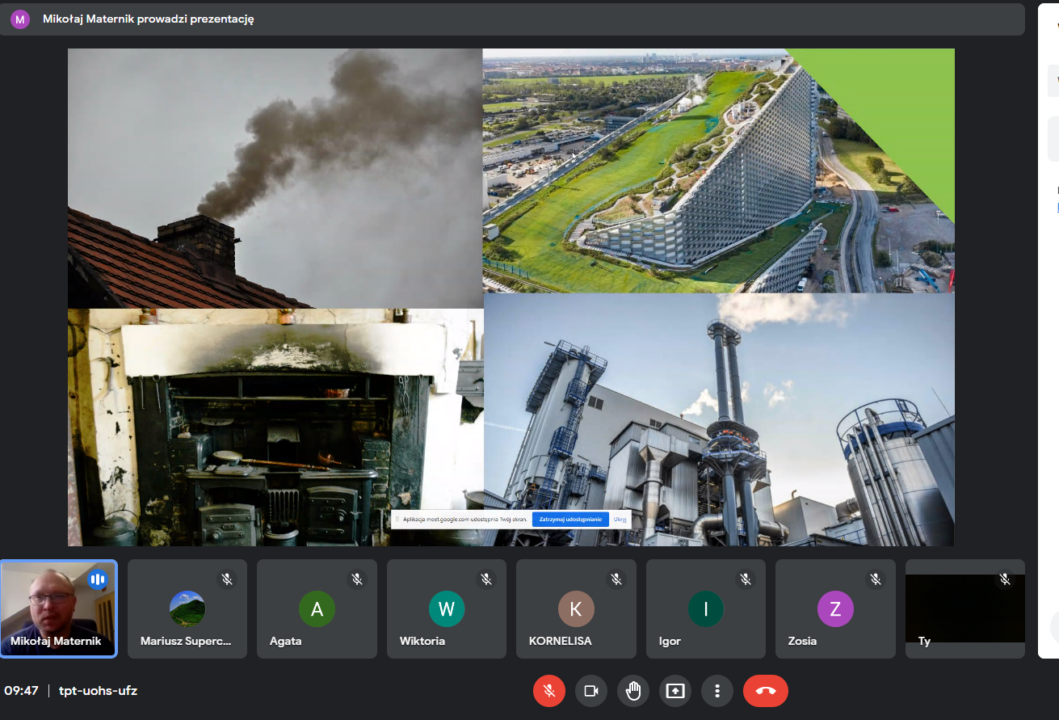Select Mikołaj Maternik's video tile

point(58,608)
